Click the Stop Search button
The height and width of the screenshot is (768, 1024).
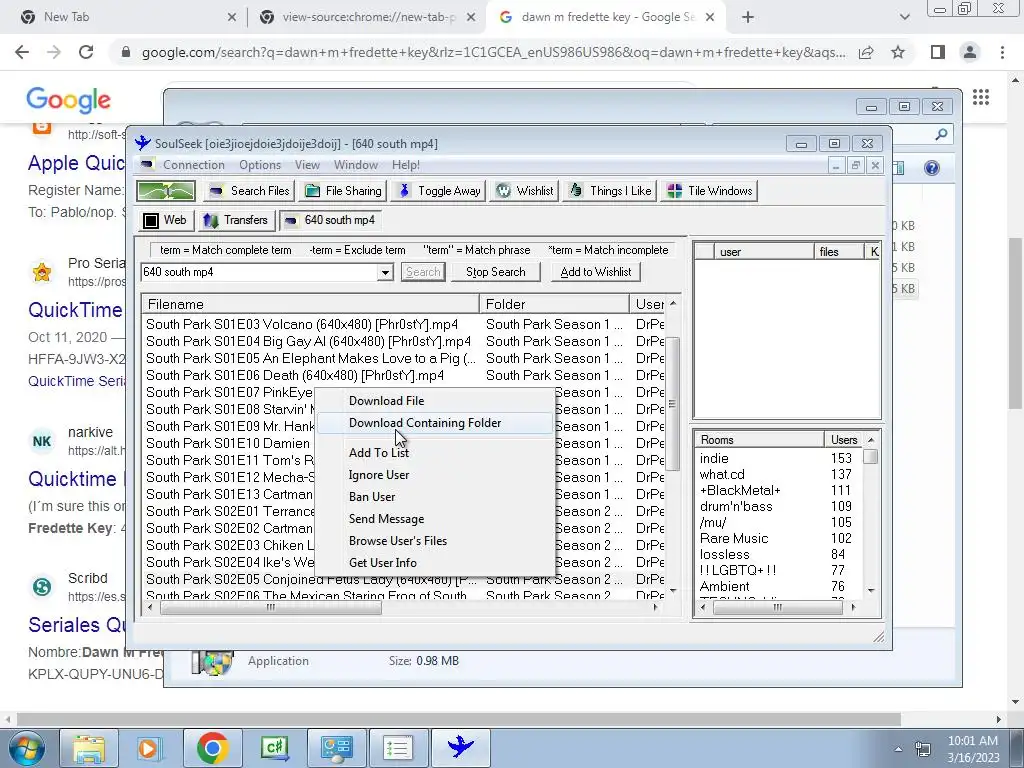[x=496, y=272]
